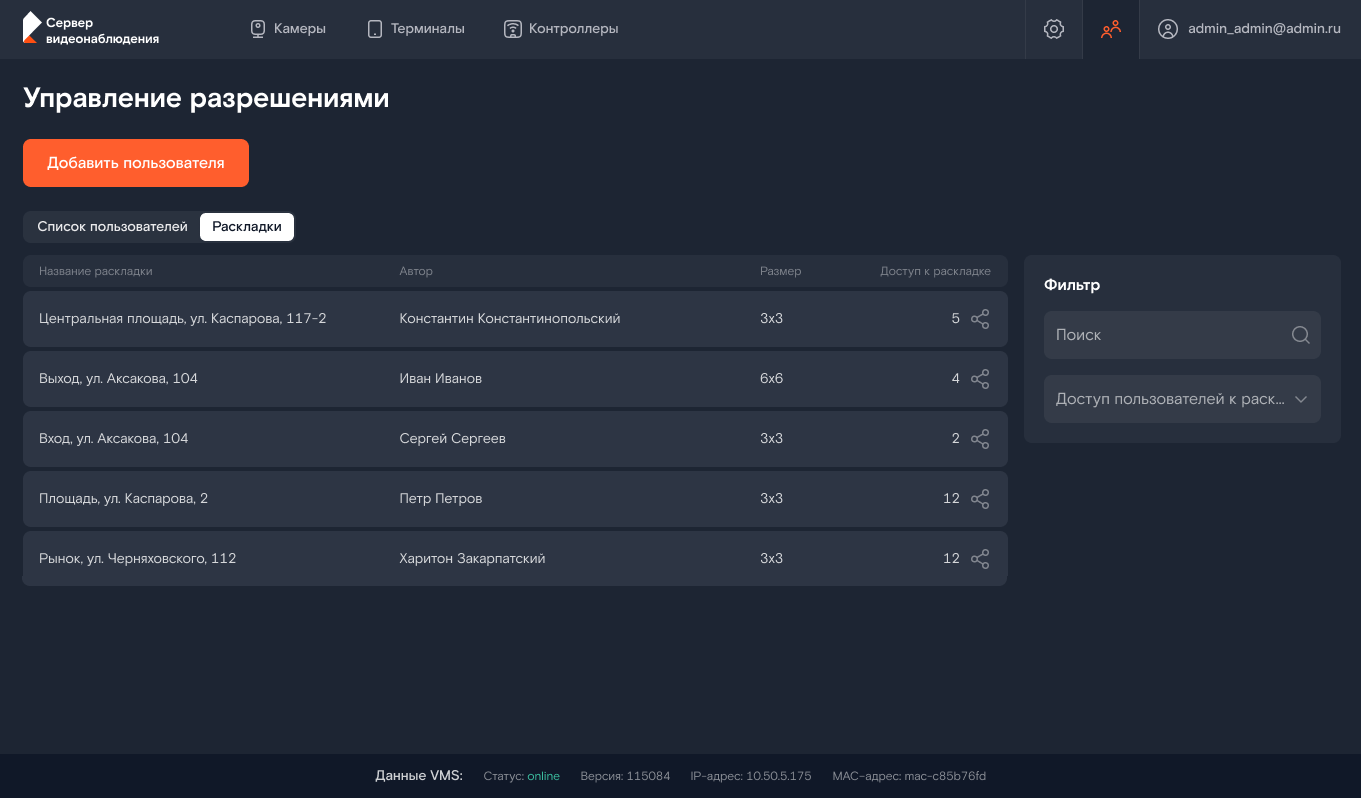Share the Центральная площадь layout

point(980,319)
